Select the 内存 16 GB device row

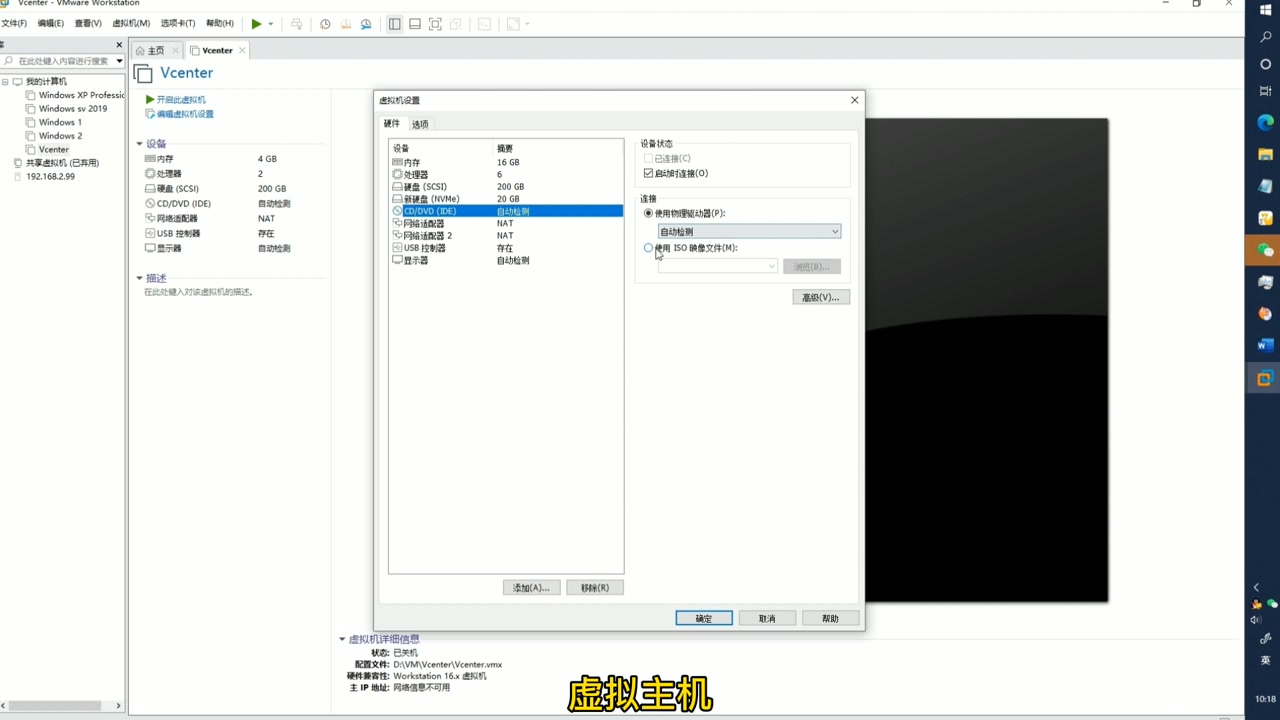[x=506, y=162]
